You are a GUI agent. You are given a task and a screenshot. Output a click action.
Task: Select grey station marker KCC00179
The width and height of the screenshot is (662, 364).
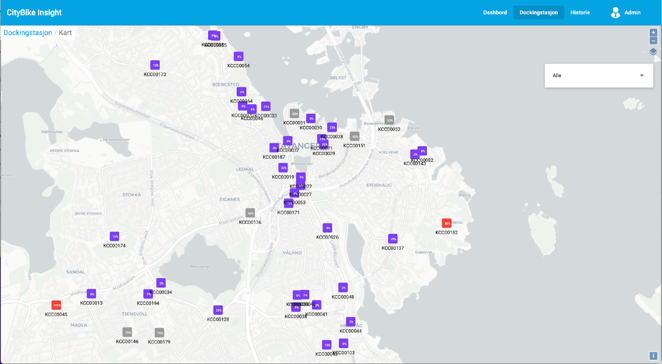159,333
